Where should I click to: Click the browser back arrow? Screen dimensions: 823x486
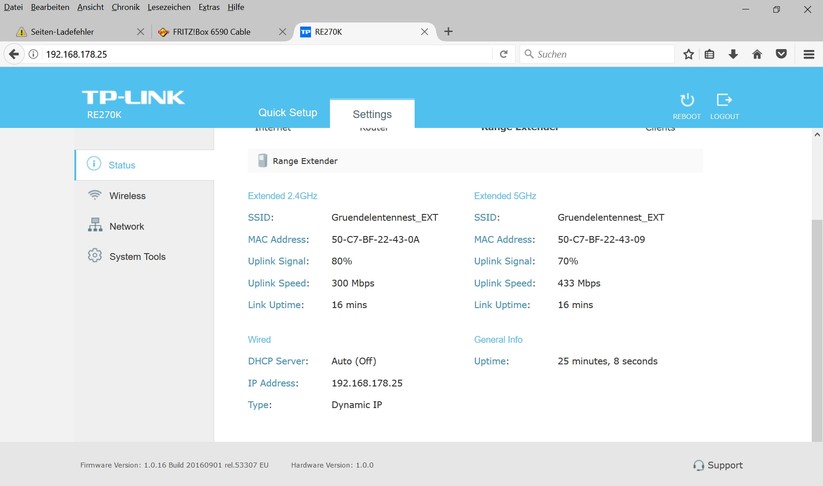(14, 54)
